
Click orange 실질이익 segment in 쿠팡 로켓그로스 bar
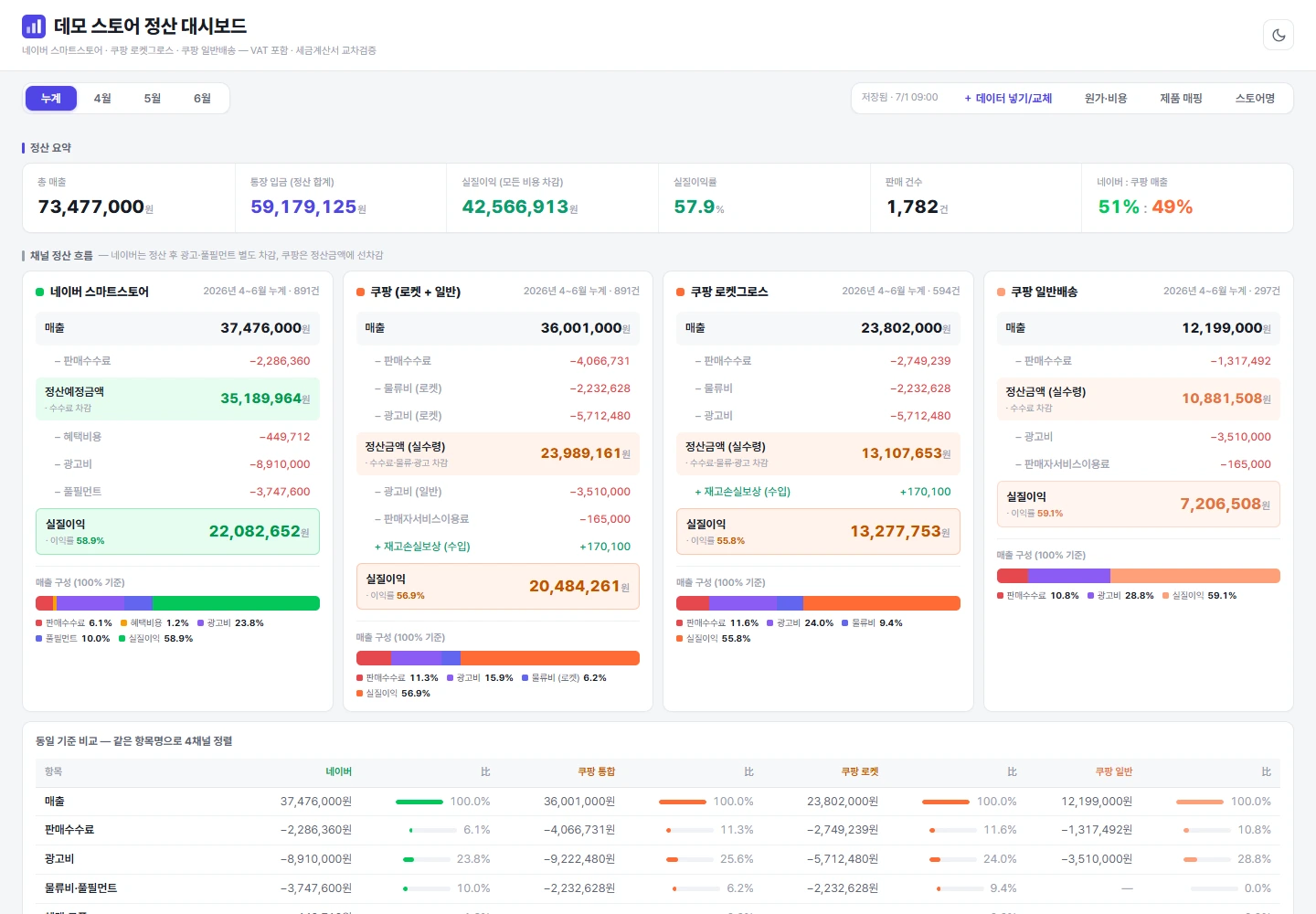pos(881,603)
